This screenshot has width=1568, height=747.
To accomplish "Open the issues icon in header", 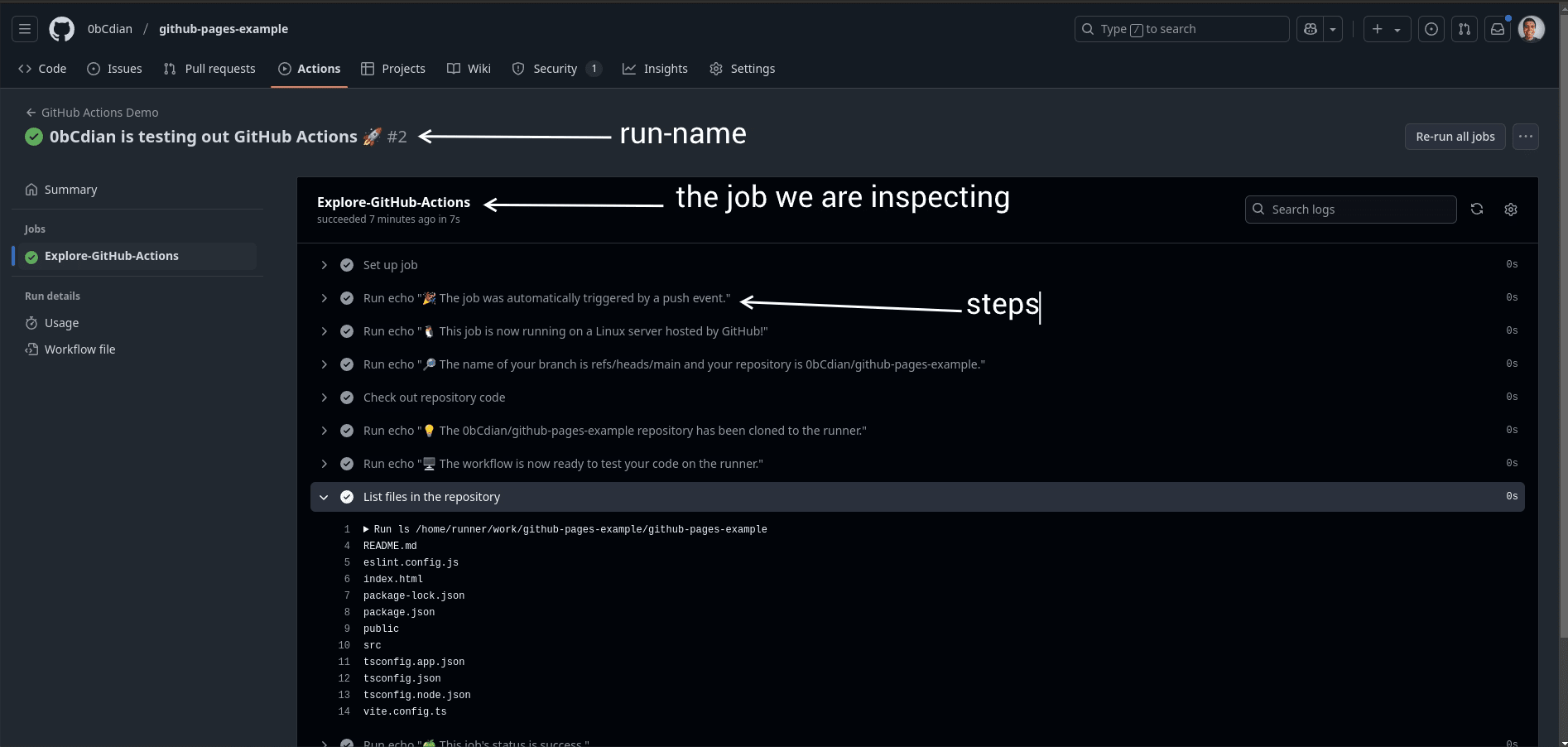I will point(1431,29).
